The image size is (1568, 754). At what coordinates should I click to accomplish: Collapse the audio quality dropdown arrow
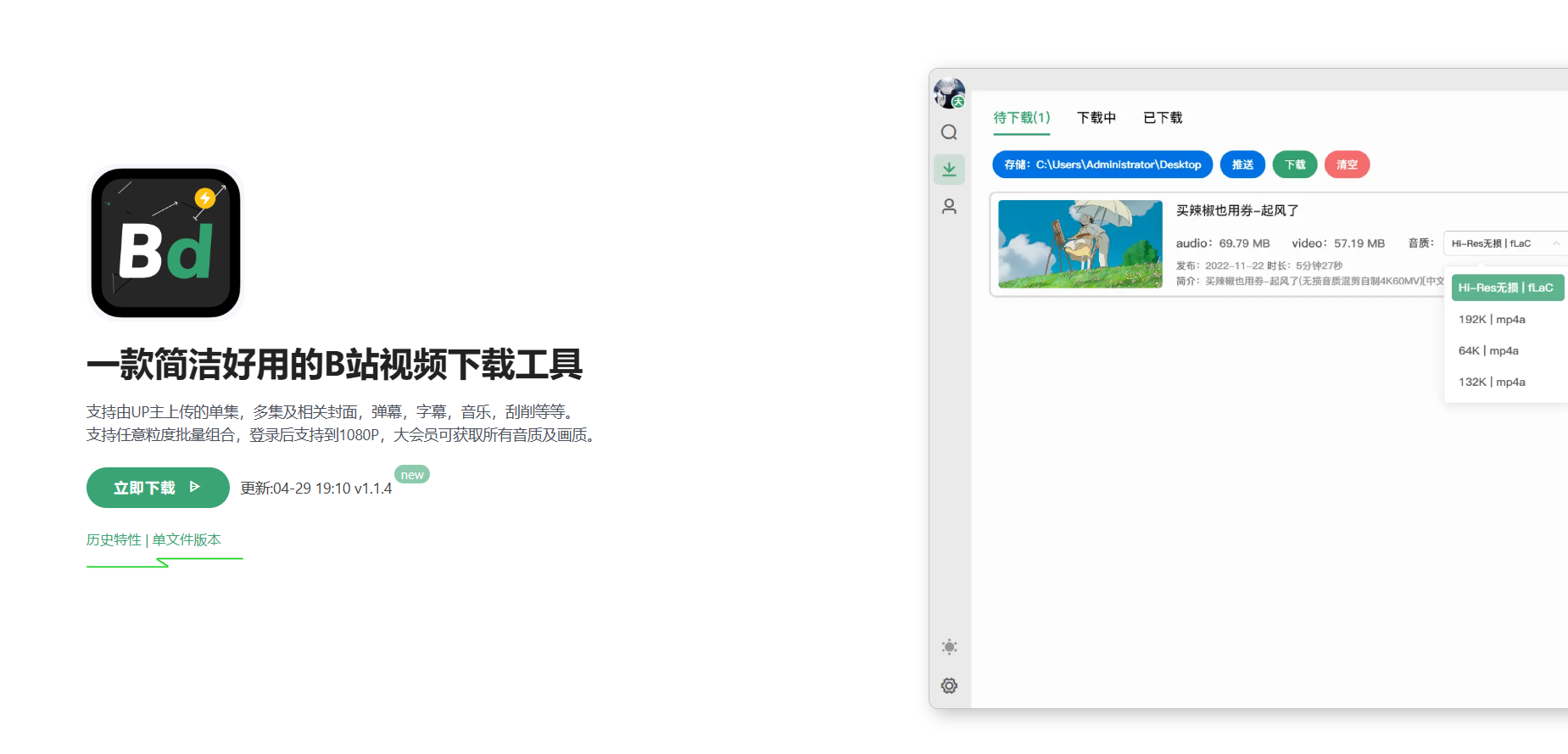tap(1556, 243)
